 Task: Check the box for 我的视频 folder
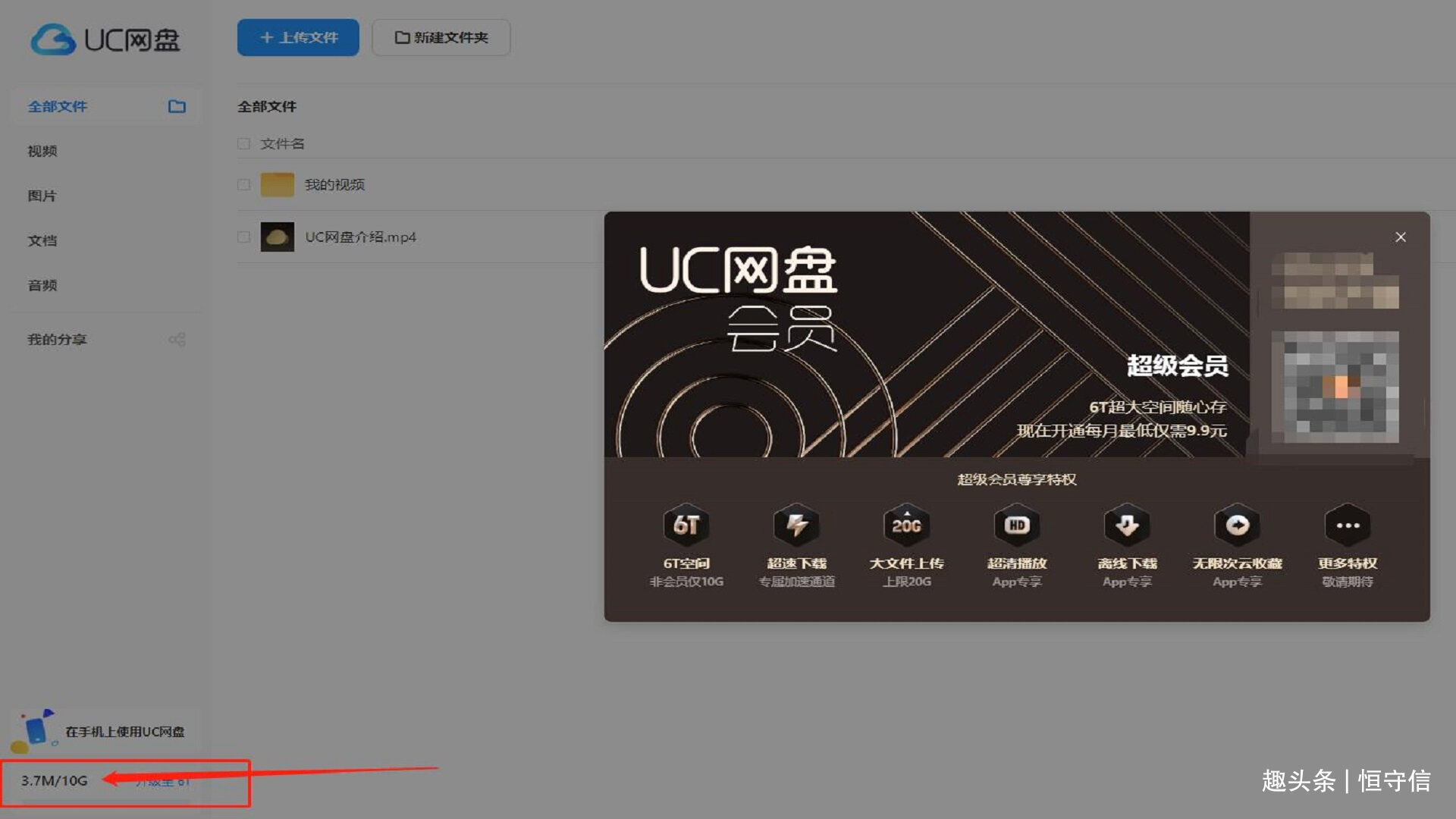[x=243, y=184]
